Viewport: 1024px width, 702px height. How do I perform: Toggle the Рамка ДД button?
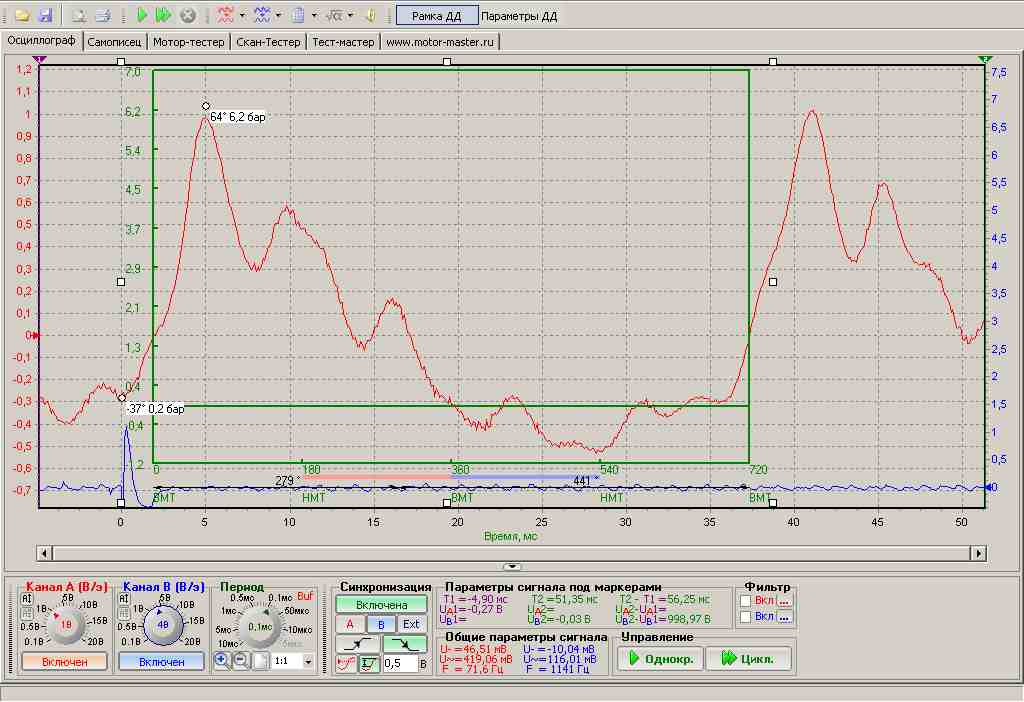[437, 16]
